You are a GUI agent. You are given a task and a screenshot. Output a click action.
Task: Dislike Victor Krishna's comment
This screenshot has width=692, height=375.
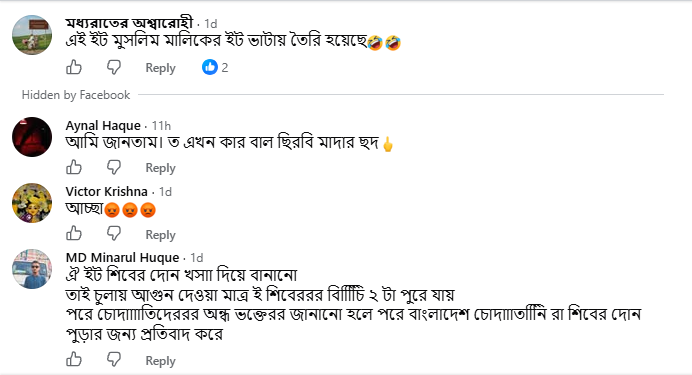tap(114, 234)
